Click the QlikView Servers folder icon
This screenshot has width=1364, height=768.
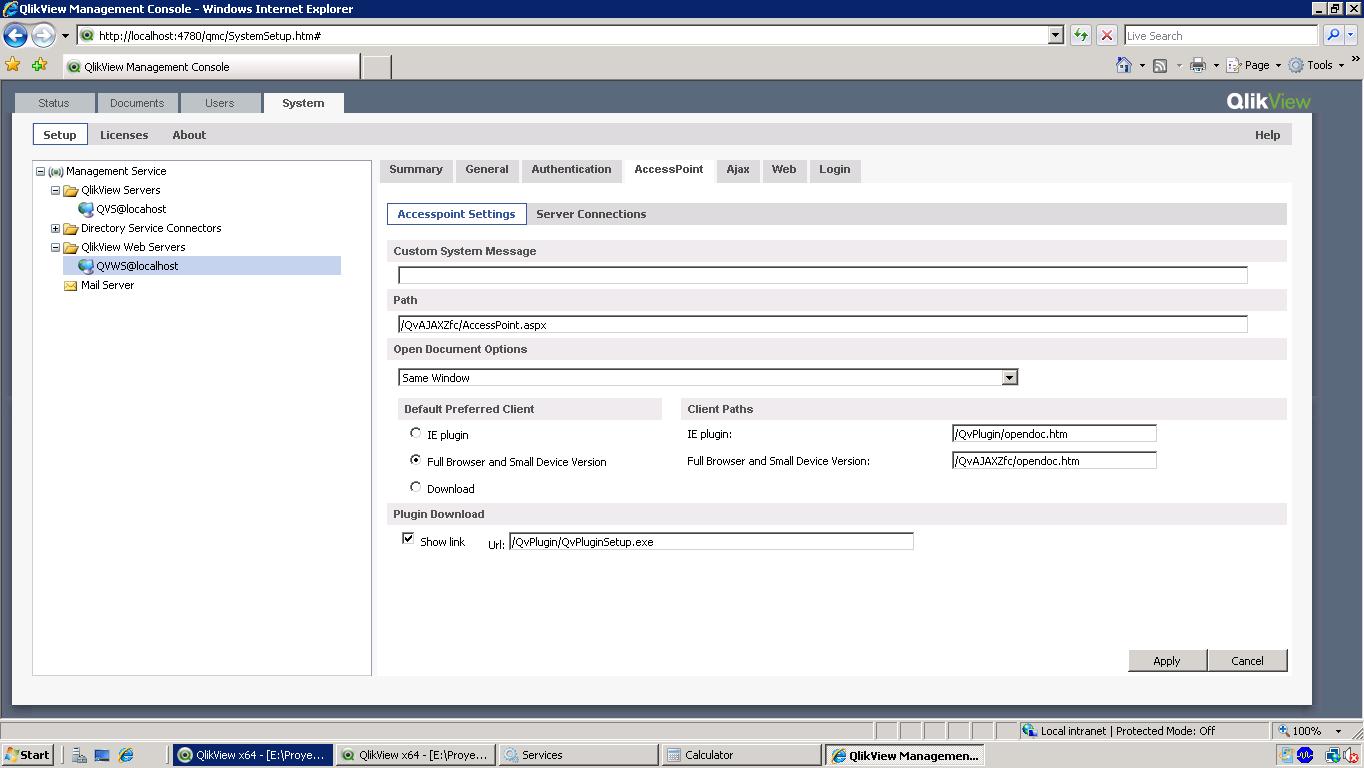click(x=71, y=190)
